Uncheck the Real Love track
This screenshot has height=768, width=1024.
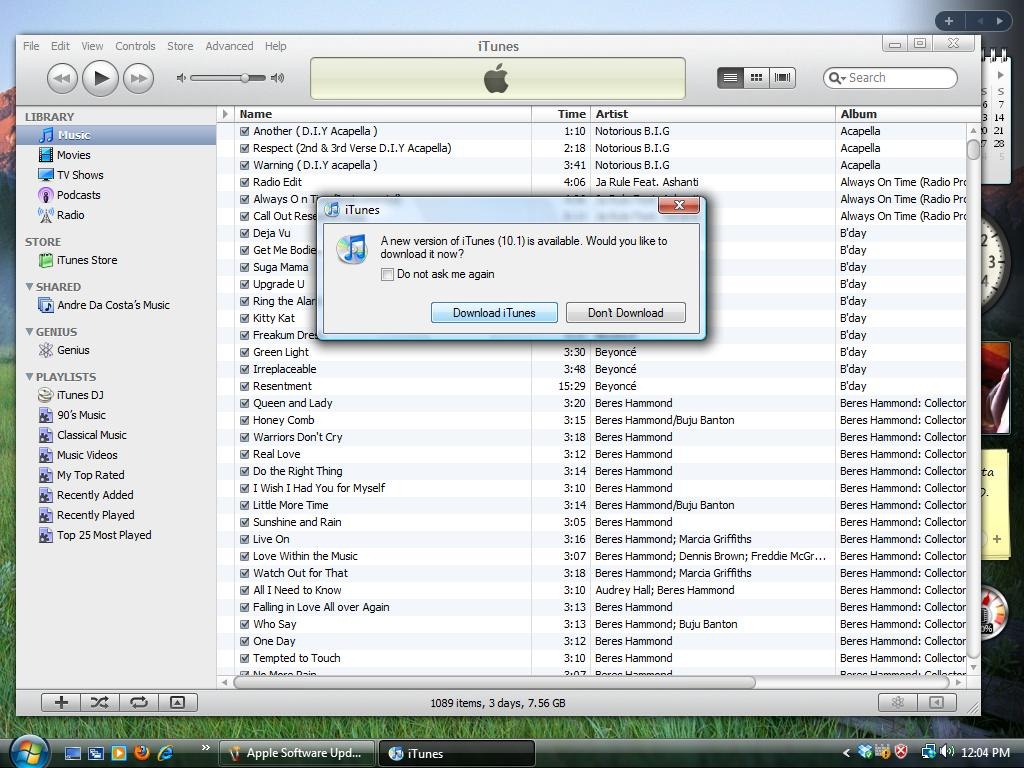[244, 454]
